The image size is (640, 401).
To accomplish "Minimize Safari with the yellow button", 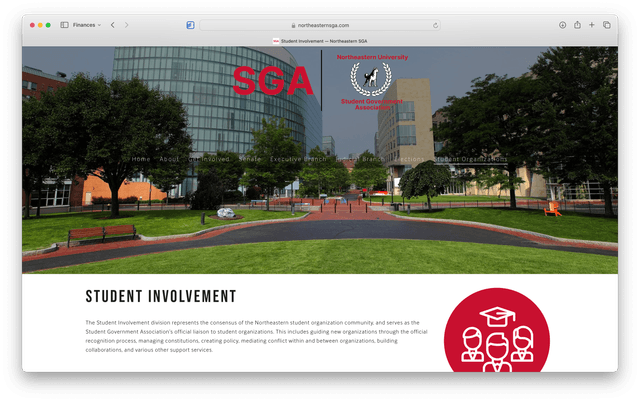I will click(x=40, y=25).
